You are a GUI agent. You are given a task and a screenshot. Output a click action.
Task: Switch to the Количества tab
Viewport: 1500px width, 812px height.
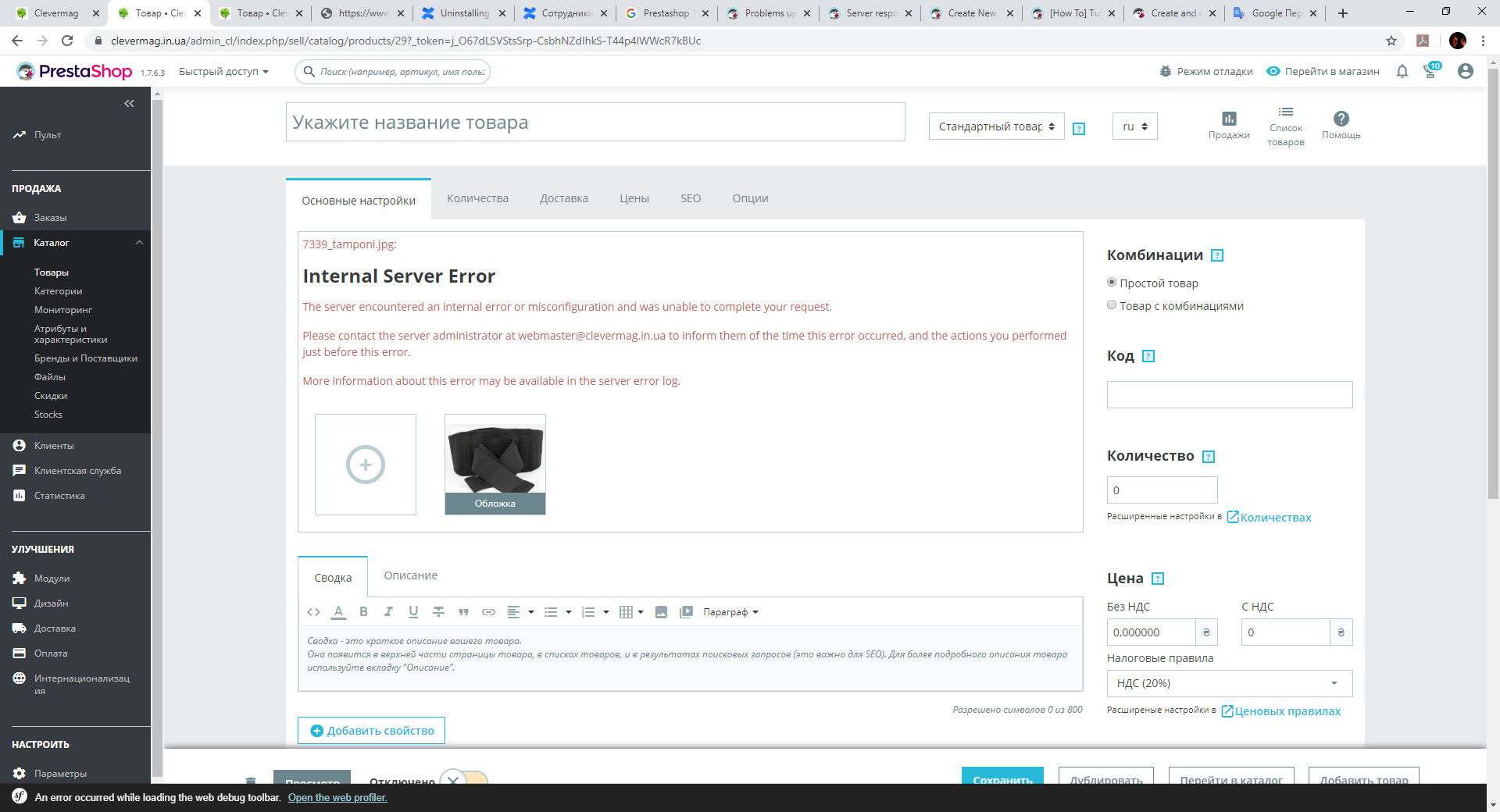coord(477,198)
